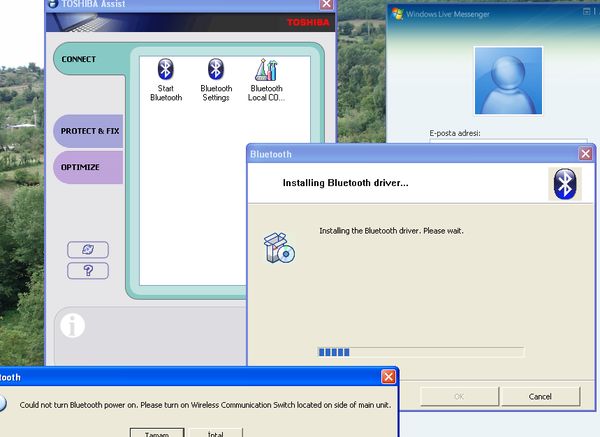The width and height of the screenshot is (600, 437).
Task: Open the Bluetooth Settings icon
Action: coord(216,80)
